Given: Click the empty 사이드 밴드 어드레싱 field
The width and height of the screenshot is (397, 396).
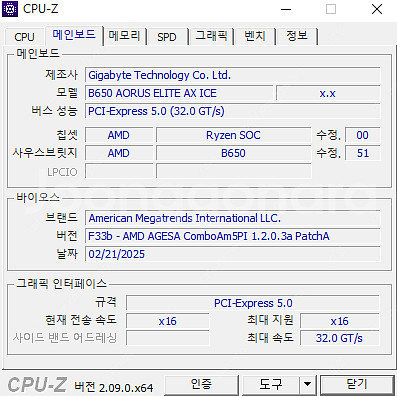Looking at the screenshot, I should pyautogui.click(x=168, y=338).
